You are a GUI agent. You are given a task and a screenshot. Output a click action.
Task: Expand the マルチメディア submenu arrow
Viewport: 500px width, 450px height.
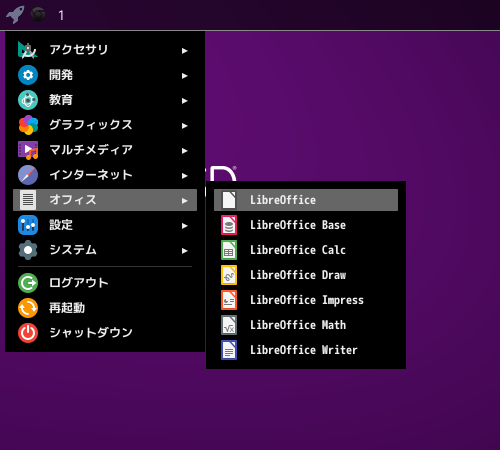[184, 151]
